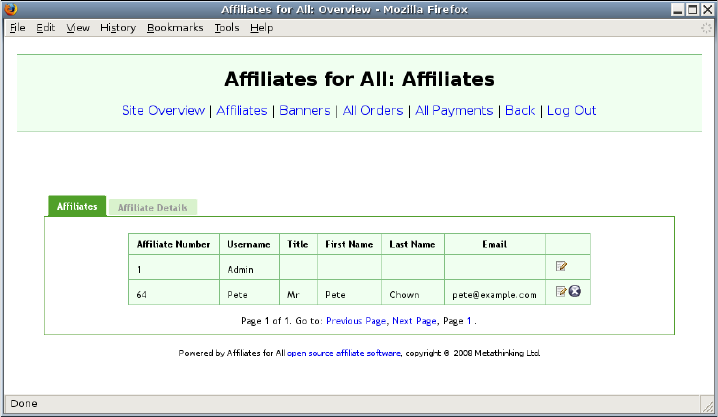
Task: Click the Email column header
Action: point(495,244)
